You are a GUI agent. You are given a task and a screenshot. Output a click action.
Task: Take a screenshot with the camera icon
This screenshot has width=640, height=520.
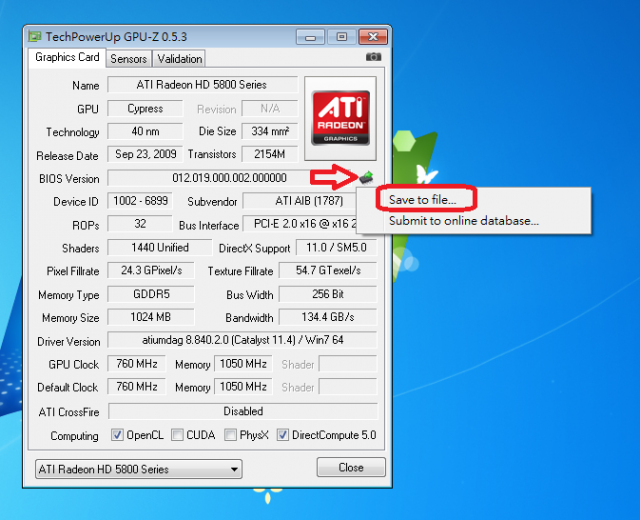point(373,57)
